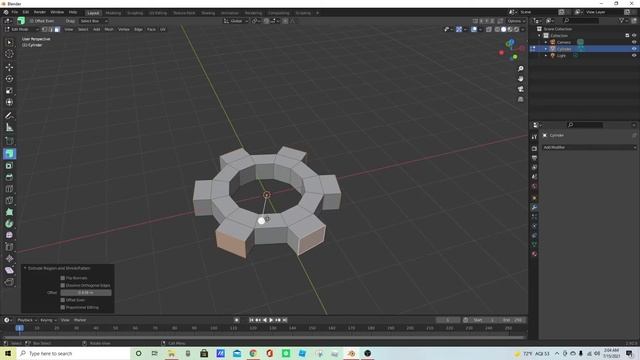Open the Playback dropdown in timeline
This screenshot has height=360, width=640.
click(x=27, y=320)
